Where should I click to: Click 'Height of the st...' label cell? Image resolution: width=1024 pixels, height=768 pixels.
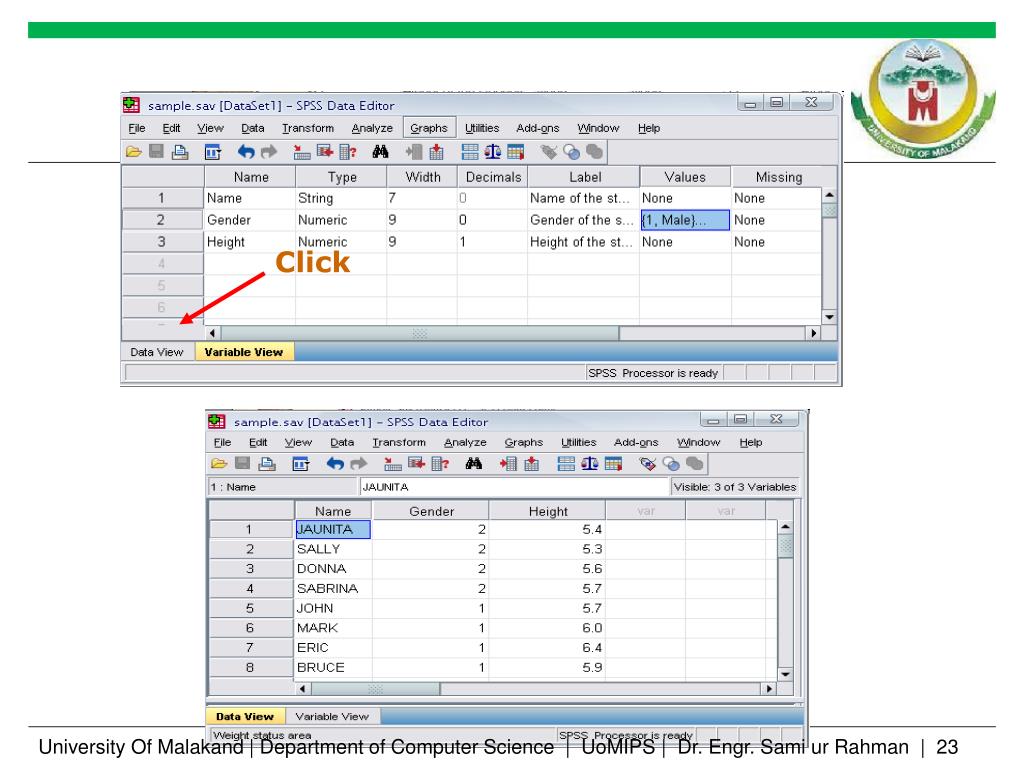tap(583, 242)
